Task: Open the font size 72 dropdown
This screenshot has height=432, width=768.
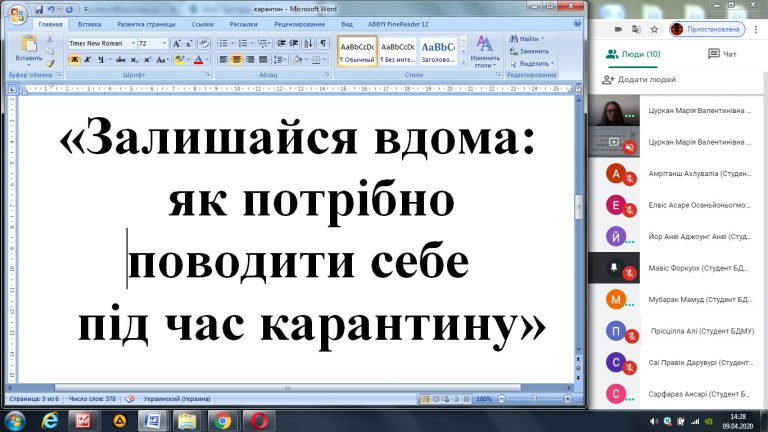Action: 162,44
